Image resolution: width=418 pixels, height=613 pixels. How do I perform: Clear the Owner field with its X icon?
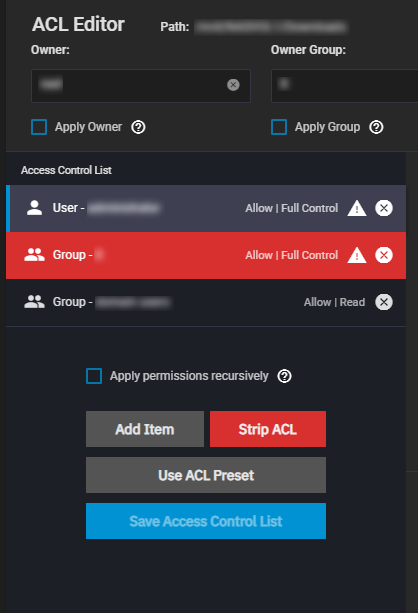233,85
